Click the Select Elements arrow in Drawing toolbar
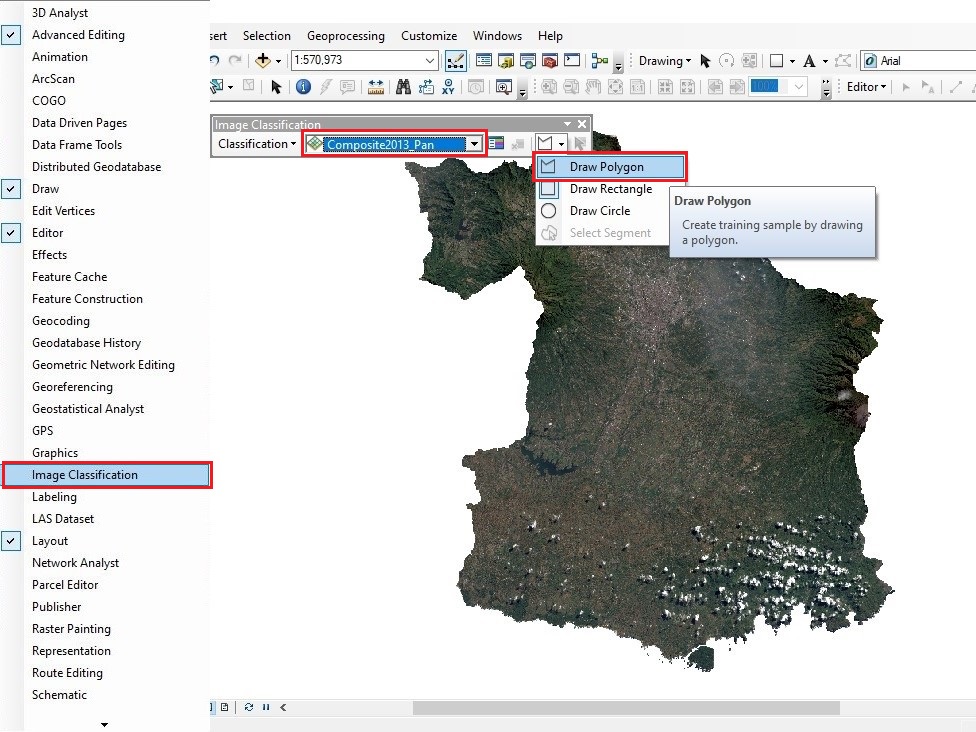 point(705,60)
